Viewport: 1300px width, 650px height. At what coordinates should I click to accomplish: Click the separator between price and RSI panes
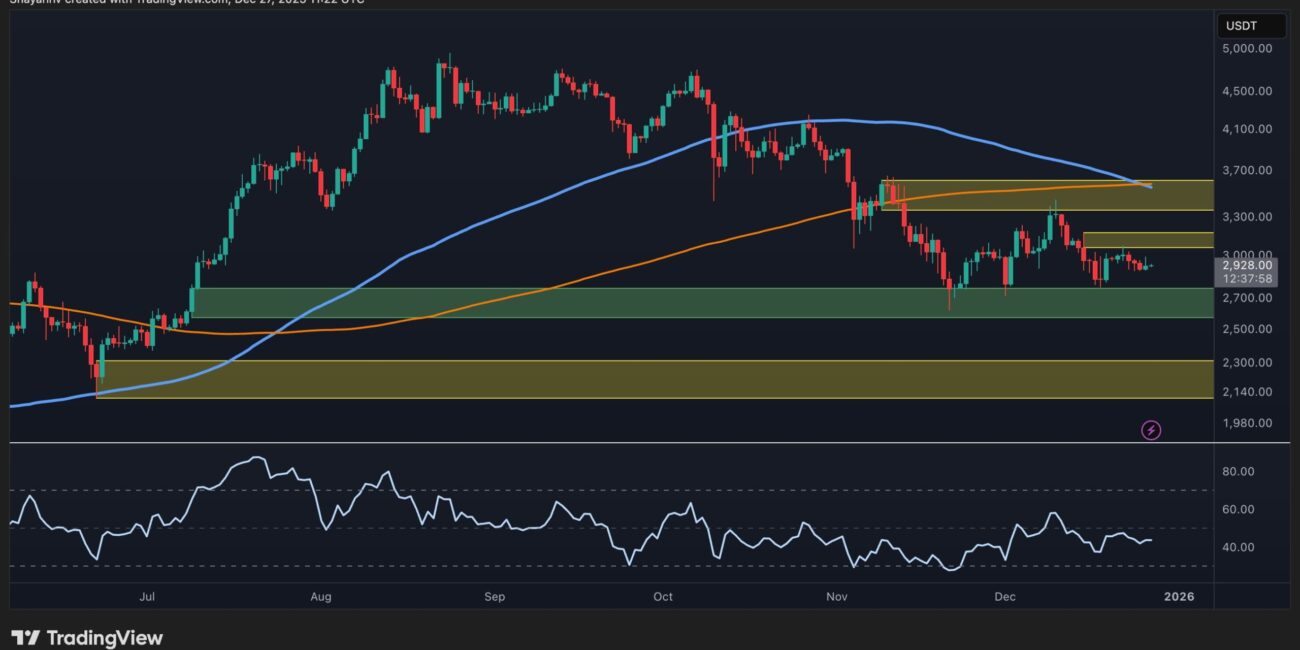(600, 442)
